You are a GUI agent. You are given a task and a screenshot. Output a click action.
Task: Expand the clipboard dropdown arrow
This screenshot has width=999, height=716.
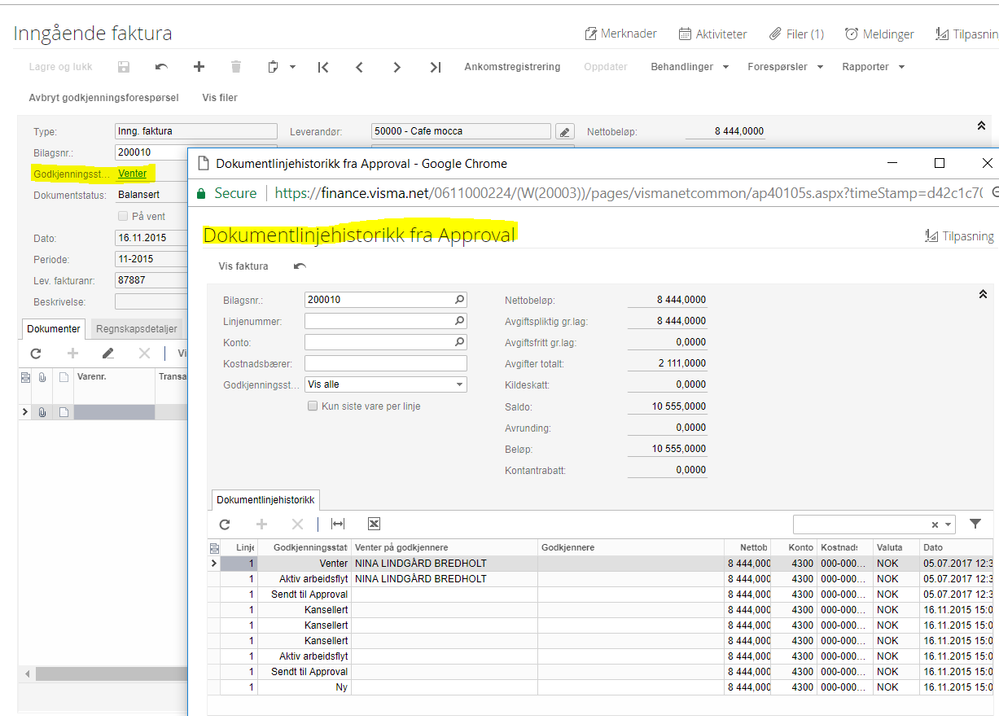click(292, 67)
